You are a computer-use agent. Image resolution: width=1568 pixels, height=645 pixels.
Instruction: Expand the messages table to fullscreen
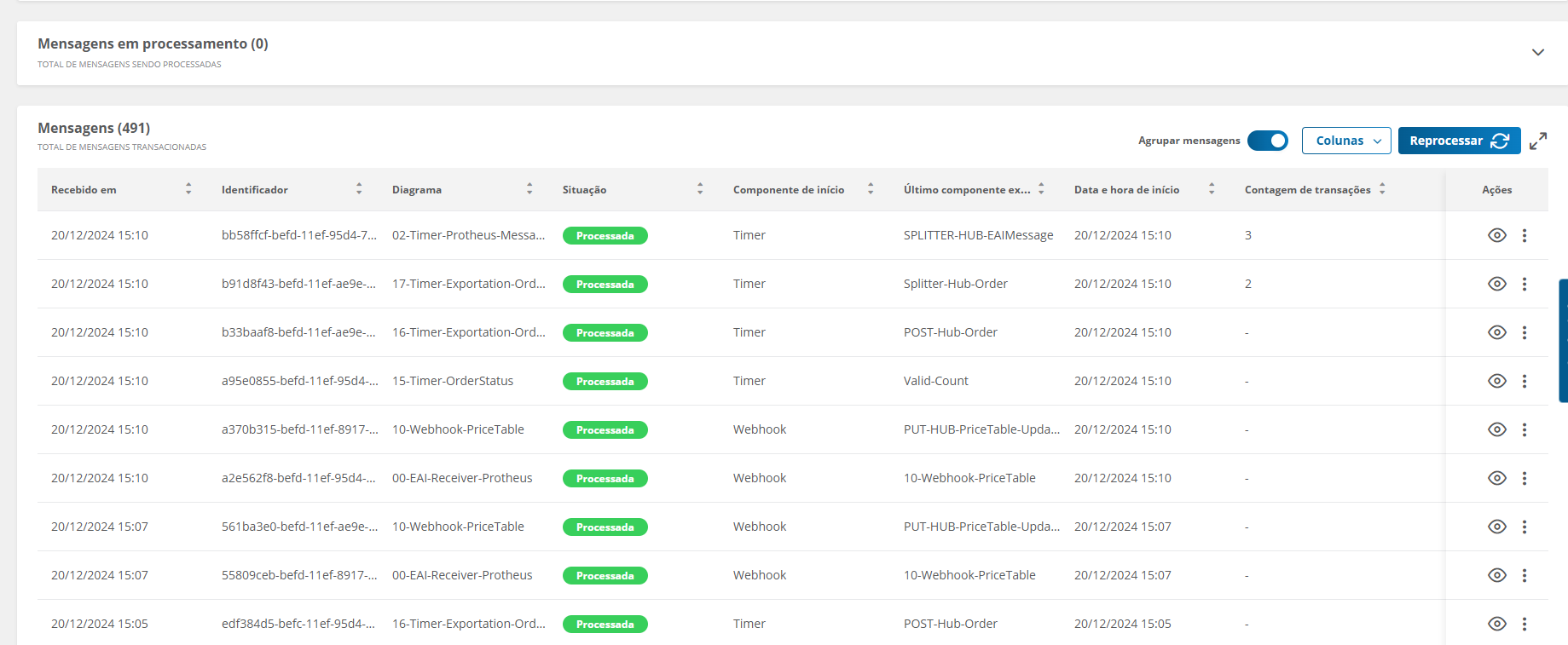[1538, 141]
